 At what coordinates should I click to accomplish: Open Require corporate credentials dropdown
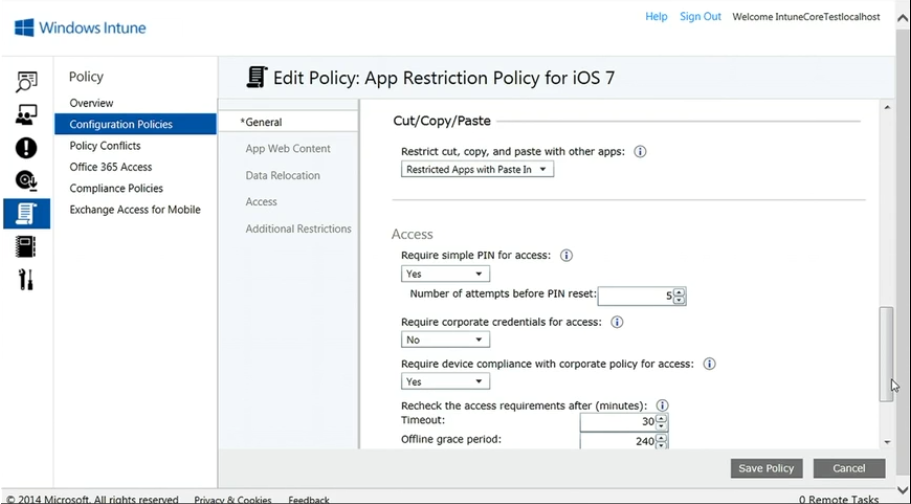point(445,340)
